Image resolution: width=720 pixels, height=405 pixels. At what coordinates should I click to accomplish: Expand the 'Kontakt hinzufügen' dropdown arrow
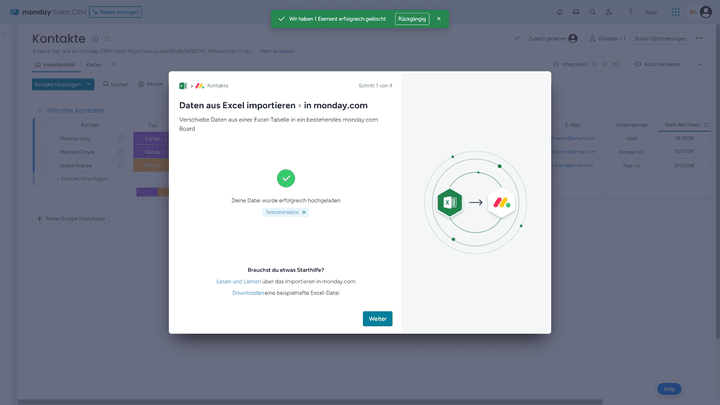pos(90,84)
